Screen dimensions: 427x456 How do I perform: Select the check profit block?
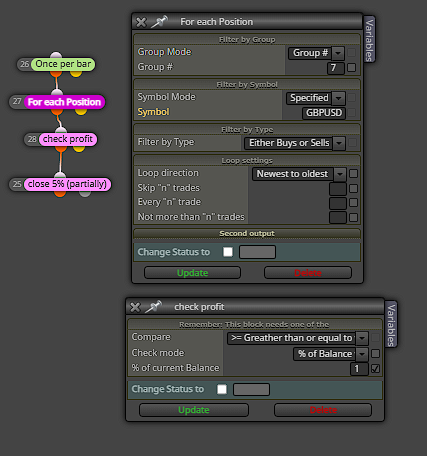coord(68,139)
